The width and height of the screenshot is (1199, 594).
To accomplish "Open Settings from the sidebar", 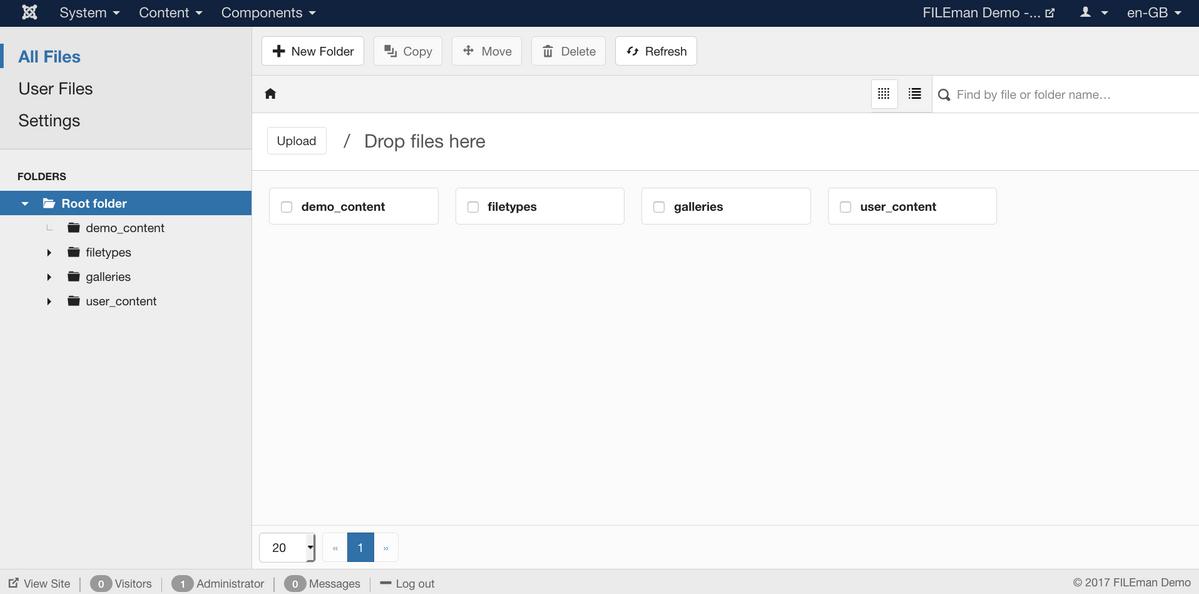I will (48, 120).
